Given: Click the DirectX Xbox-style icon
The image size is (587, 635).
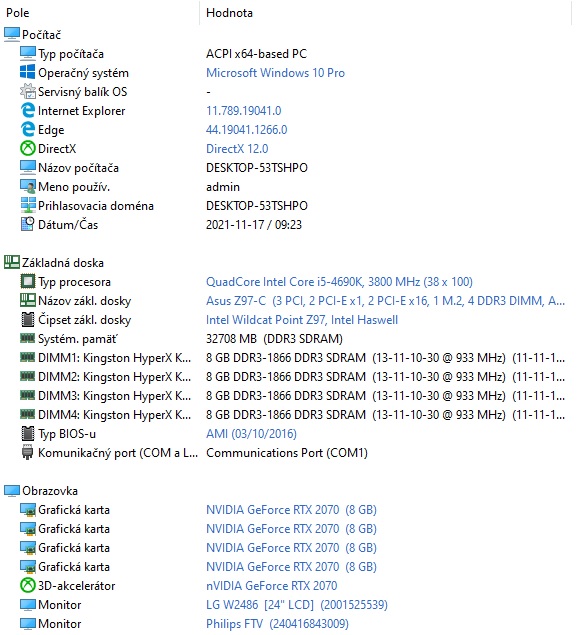Looking at the screenshot, I should [x=28, y=149].
